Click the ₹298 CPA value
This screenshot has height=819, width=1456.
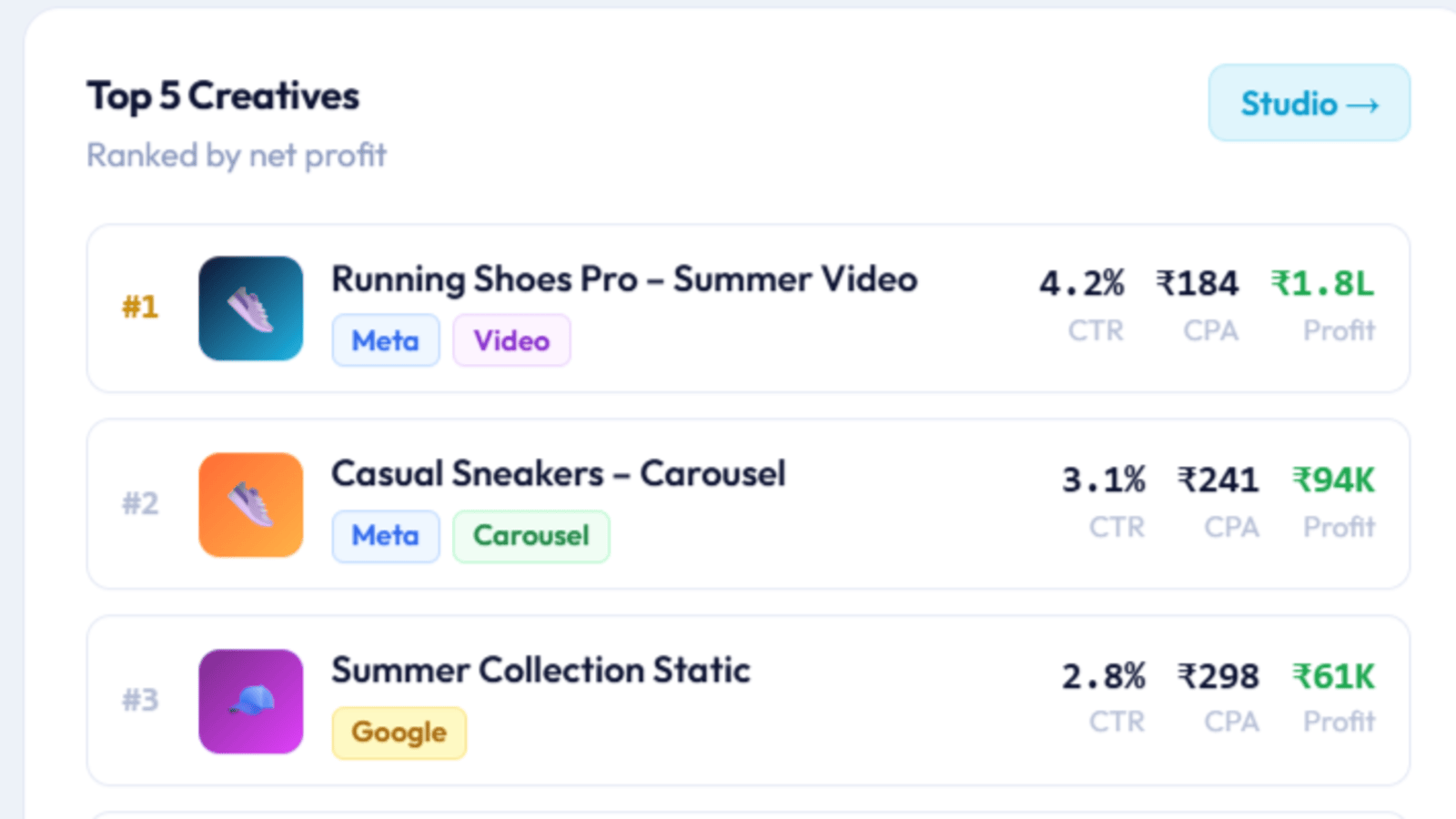pos(1218,676)
